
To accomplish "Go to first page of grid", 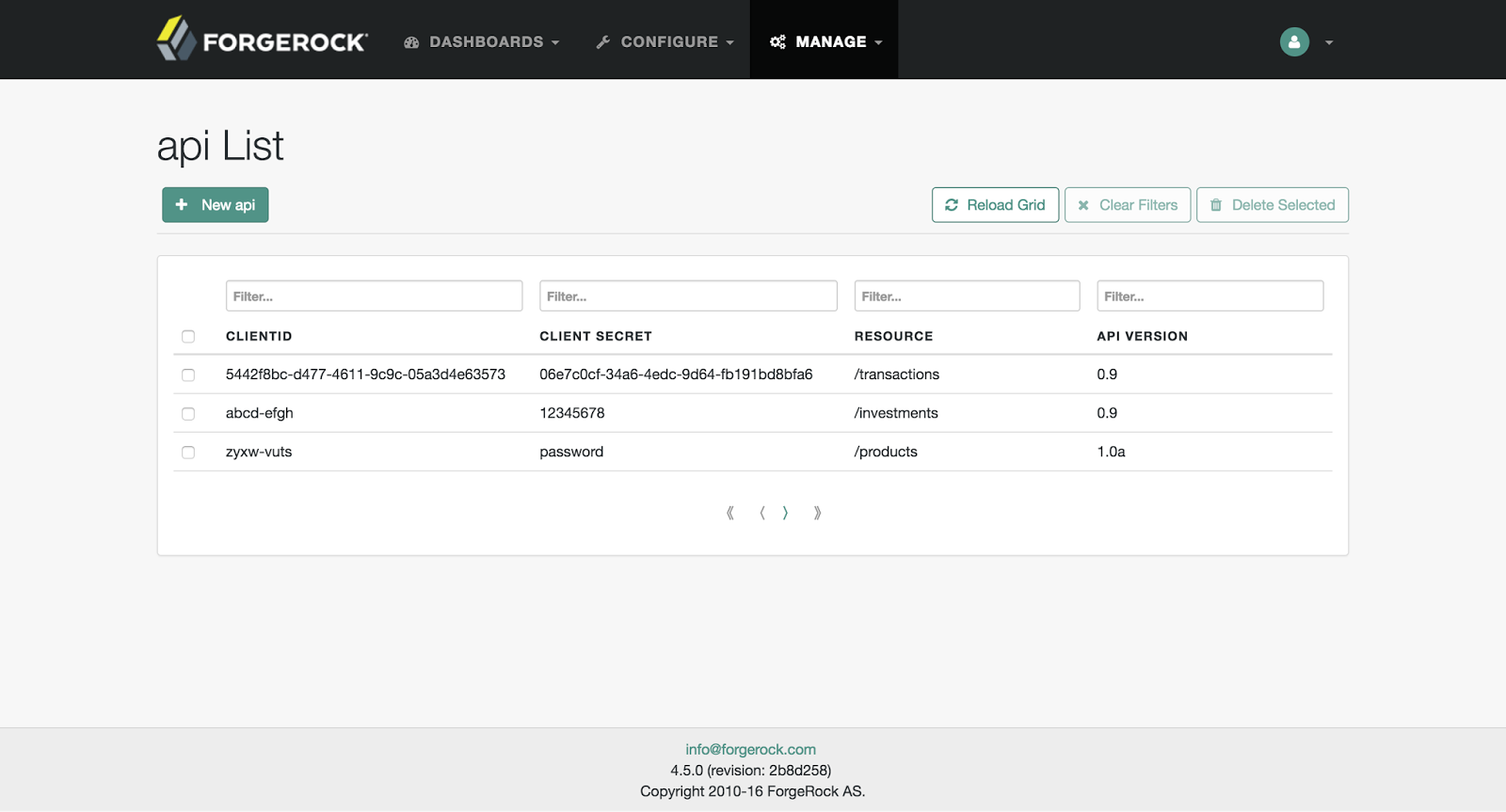I will (x=730, y=513).
